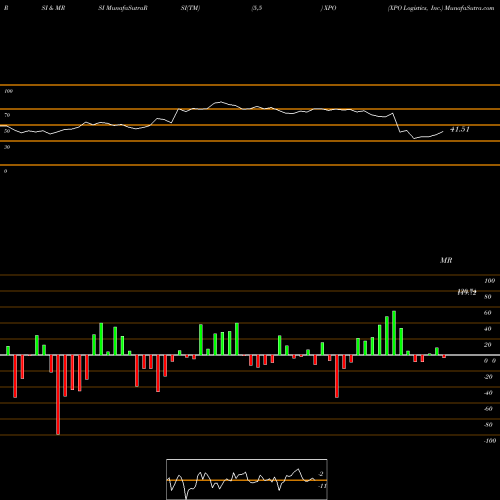Click the first green bar at the chart's left edge
This screenshot has height=500, width=500.
[8, 351]
